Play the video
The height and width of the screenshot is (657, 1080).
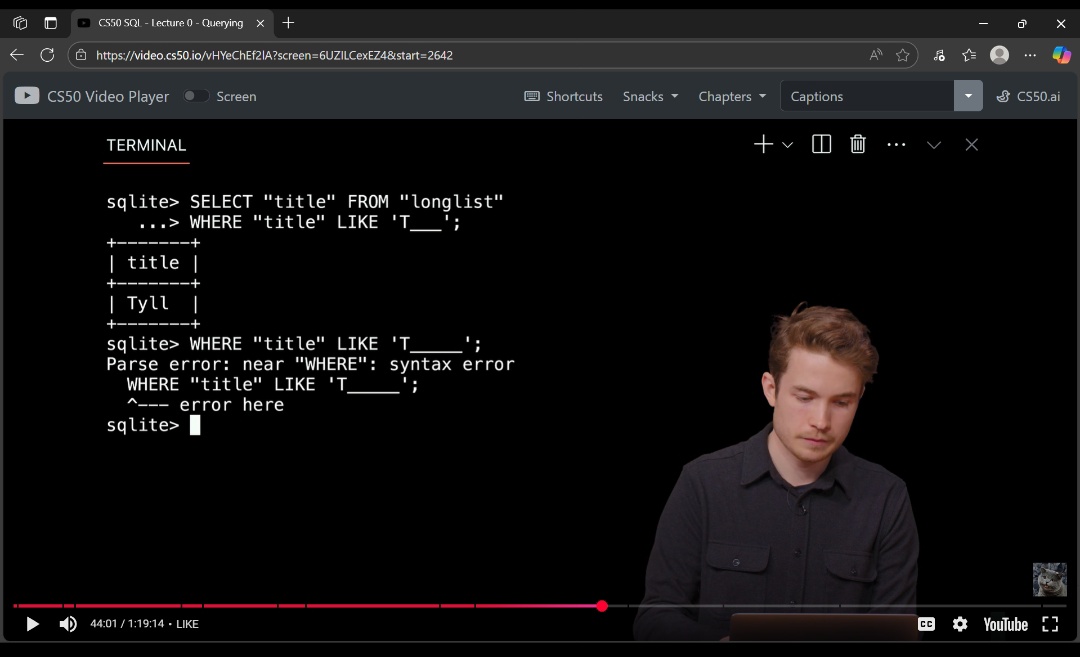(32, 624)
